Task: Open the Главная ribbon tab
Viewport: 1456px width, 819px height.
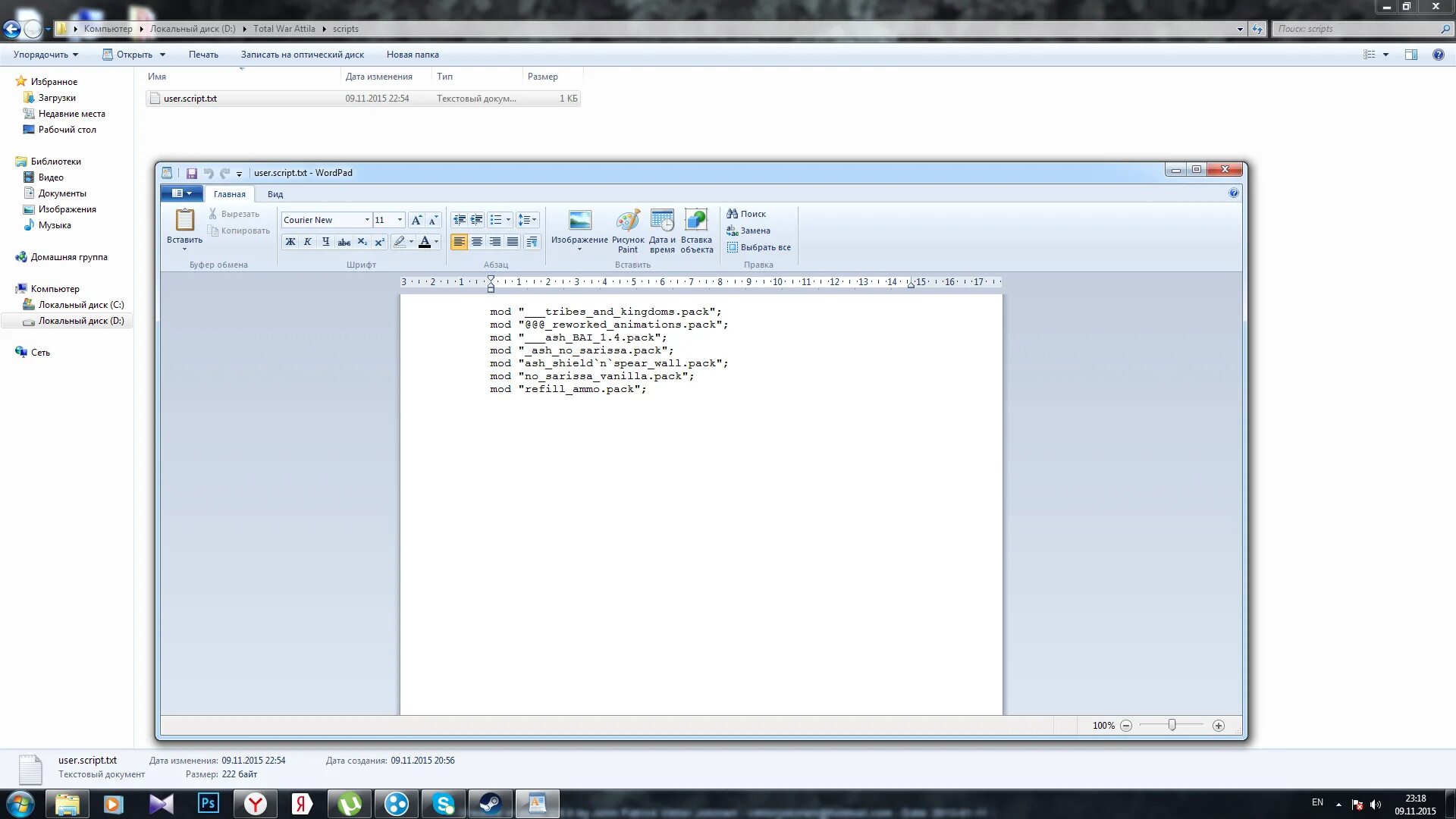Action: (x=228, y=193)
